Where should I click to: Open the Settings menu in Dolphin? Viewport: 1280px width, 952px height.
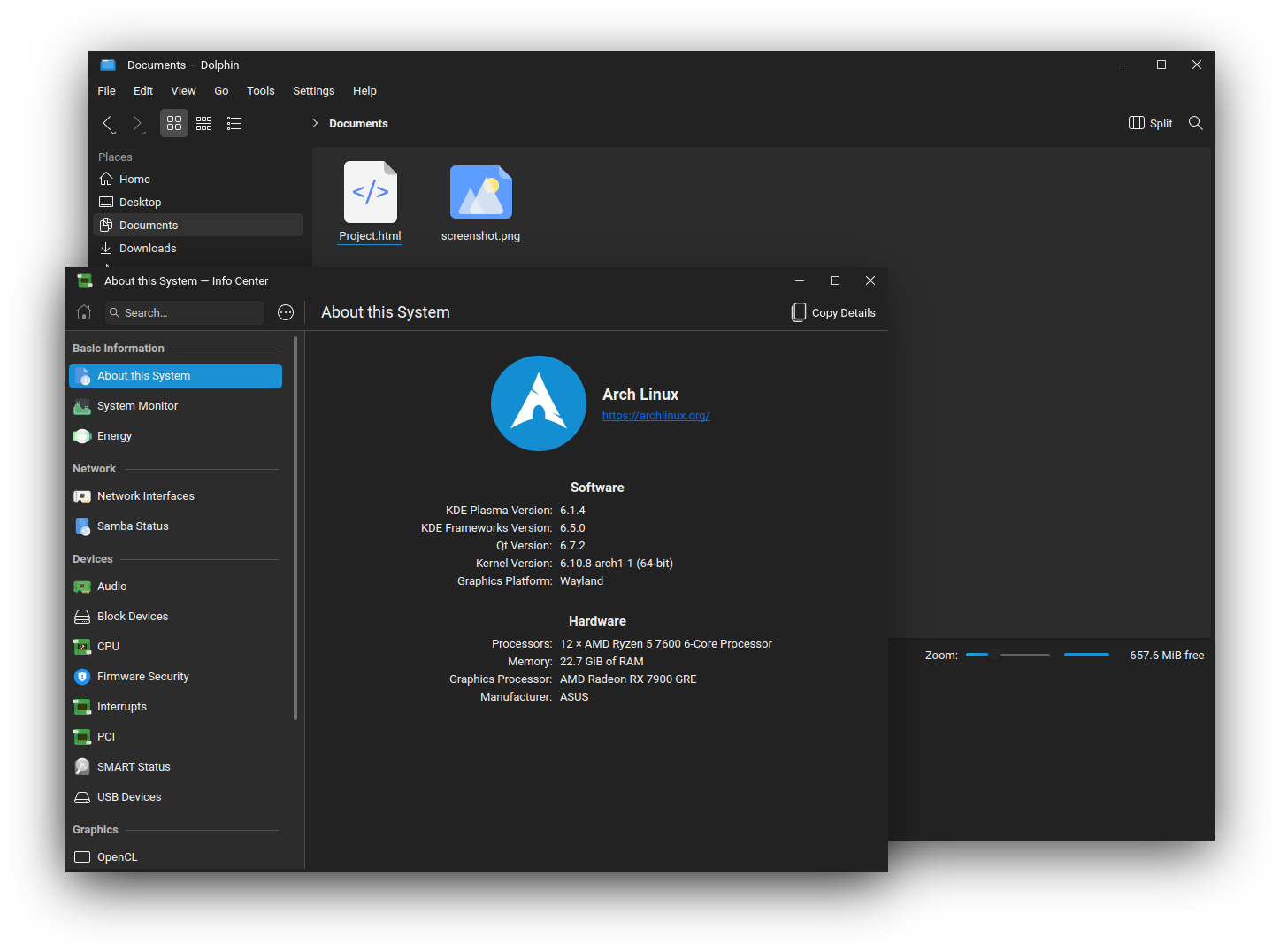coord(313,91)
